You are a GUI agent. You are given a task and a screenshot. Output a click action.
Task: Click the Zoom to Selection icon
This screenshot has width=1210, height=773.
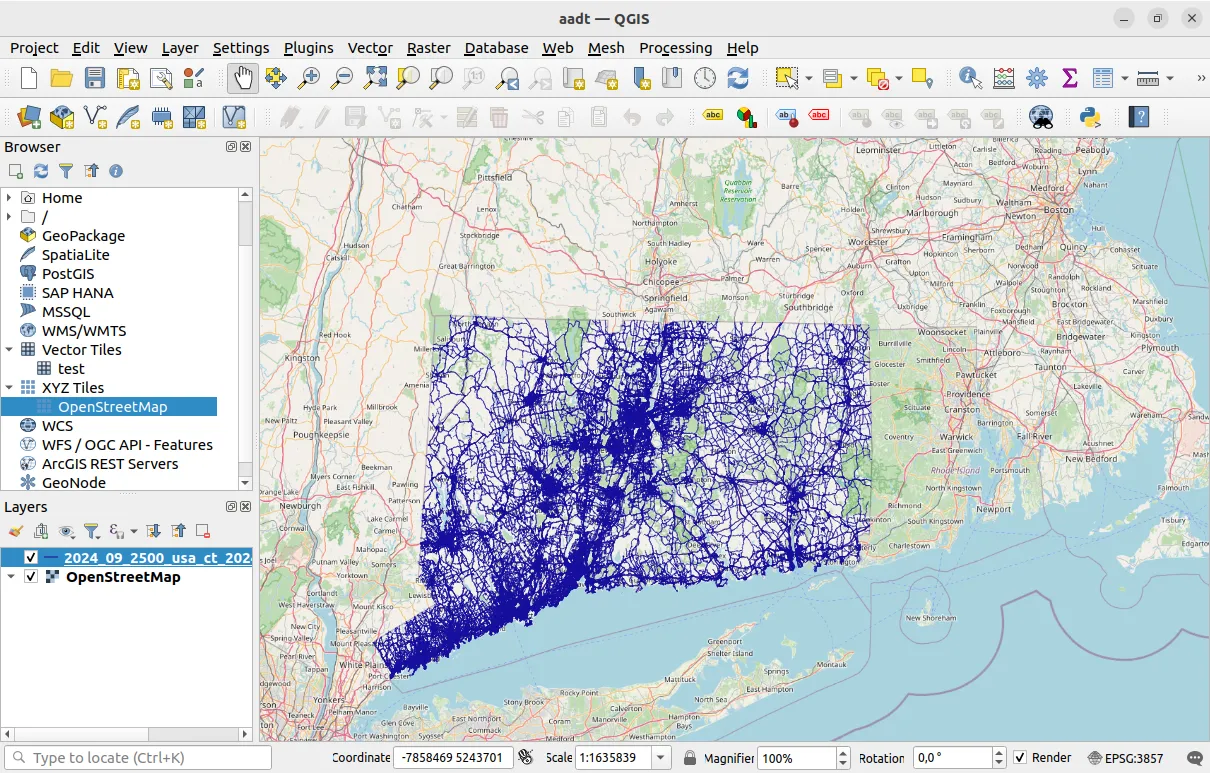(x=408, y=78)
